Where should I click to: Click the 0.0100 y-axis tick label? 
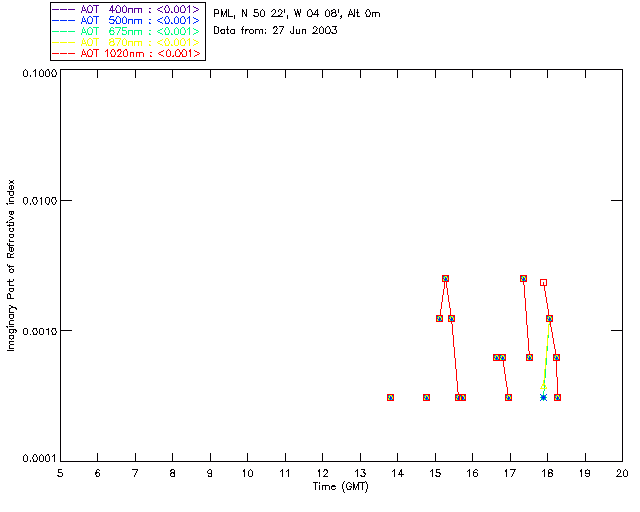pyautogui.click(x=40, y=200)
